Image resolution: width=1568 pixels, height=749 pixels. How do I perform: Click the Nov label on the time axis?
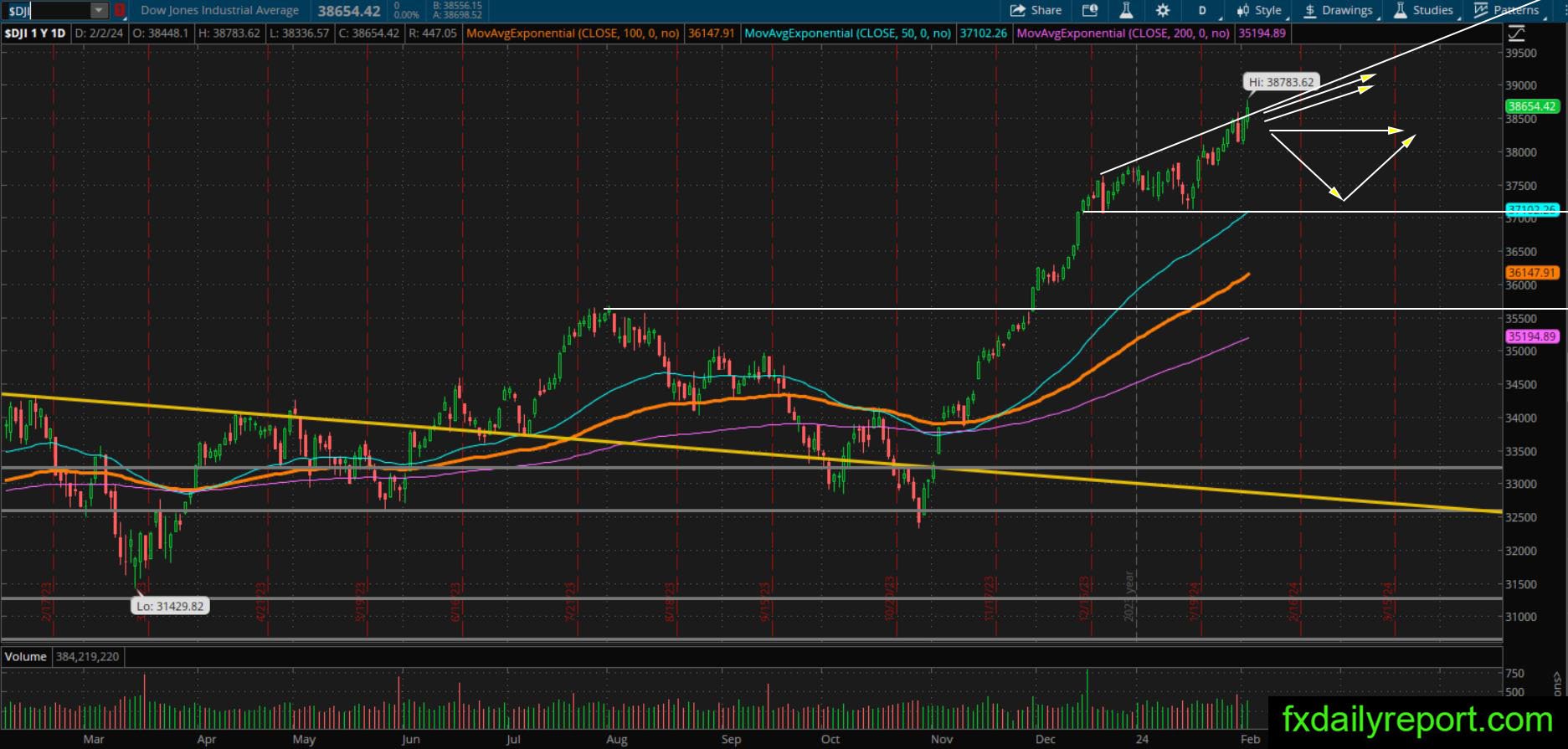[x=942, y=739]
